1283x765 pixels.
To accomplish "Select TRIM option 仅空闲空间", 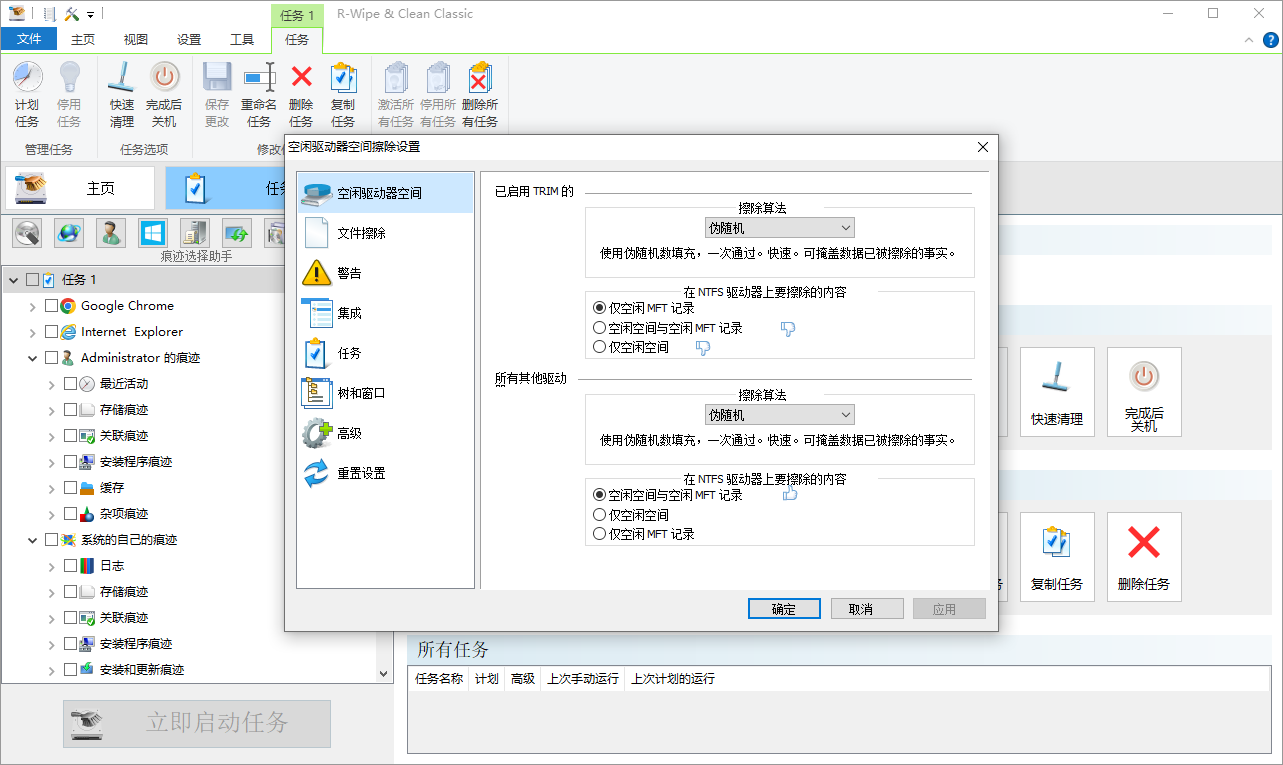I will click(x=631, y=347).
